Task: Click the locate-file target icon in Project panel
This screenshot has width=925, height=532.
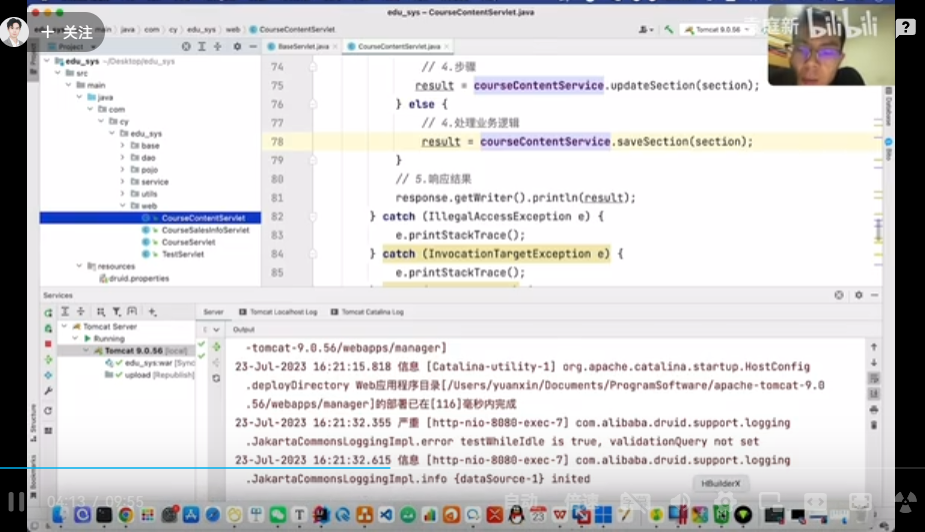Action: 187,46
